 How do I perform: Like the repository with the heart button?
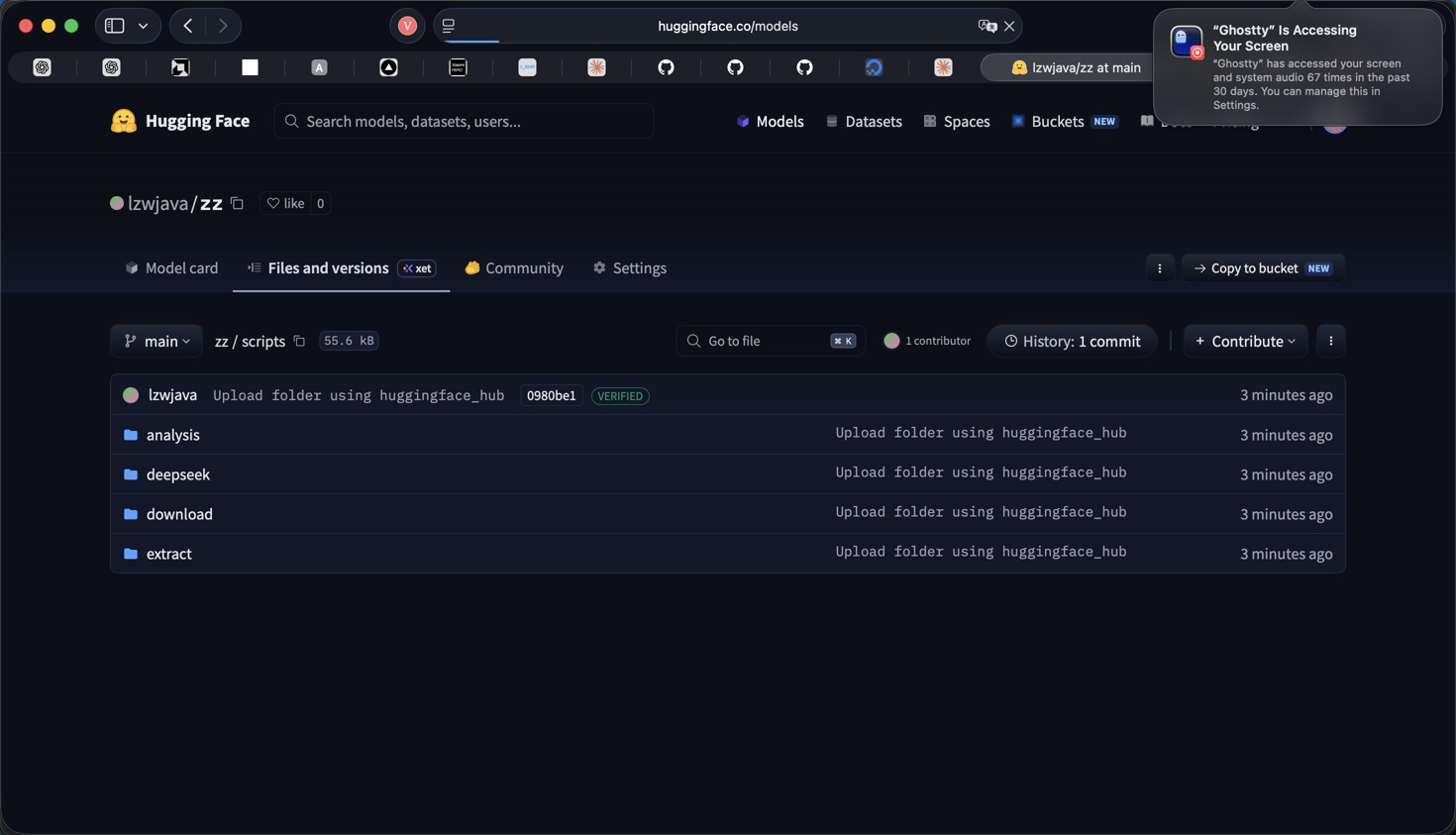[x=285, y=203]
